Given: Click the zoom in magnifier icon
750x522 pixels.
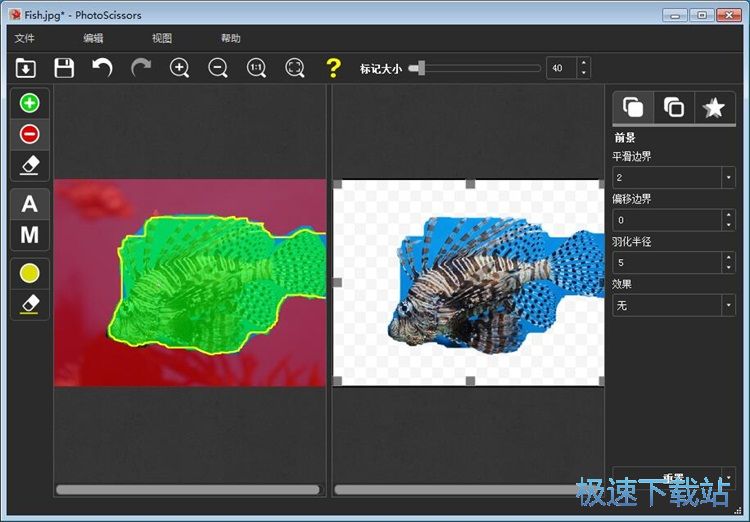Looking at the screenshot, I should point(180,68).
